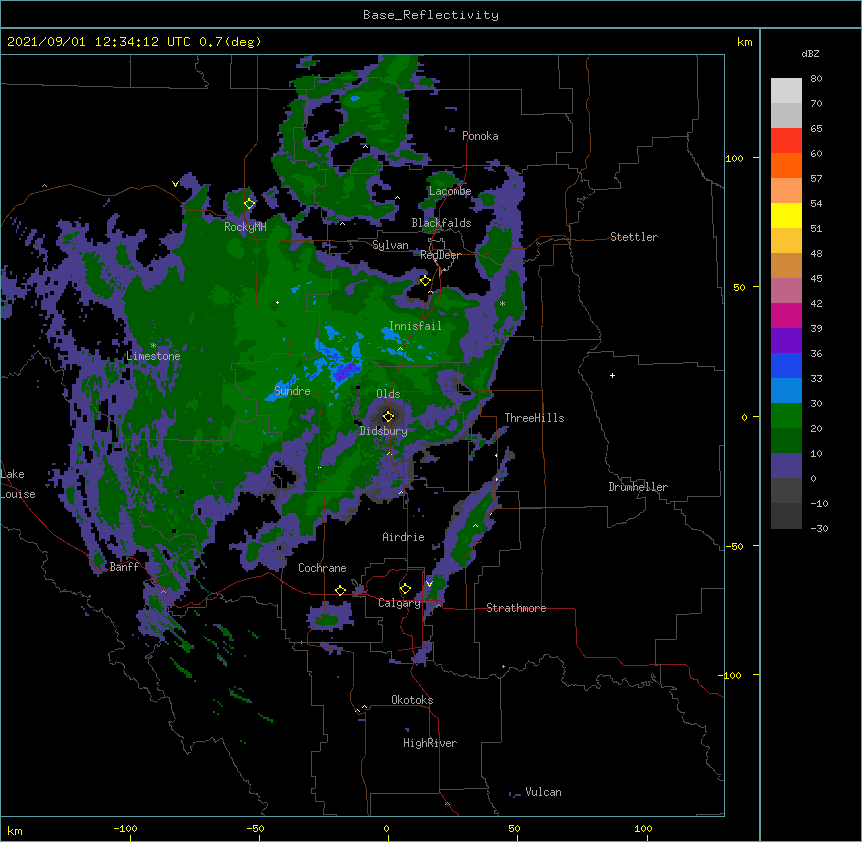
Task: Select the slate purple 10–0 dBZ swatch
Action: click(786, 466)
